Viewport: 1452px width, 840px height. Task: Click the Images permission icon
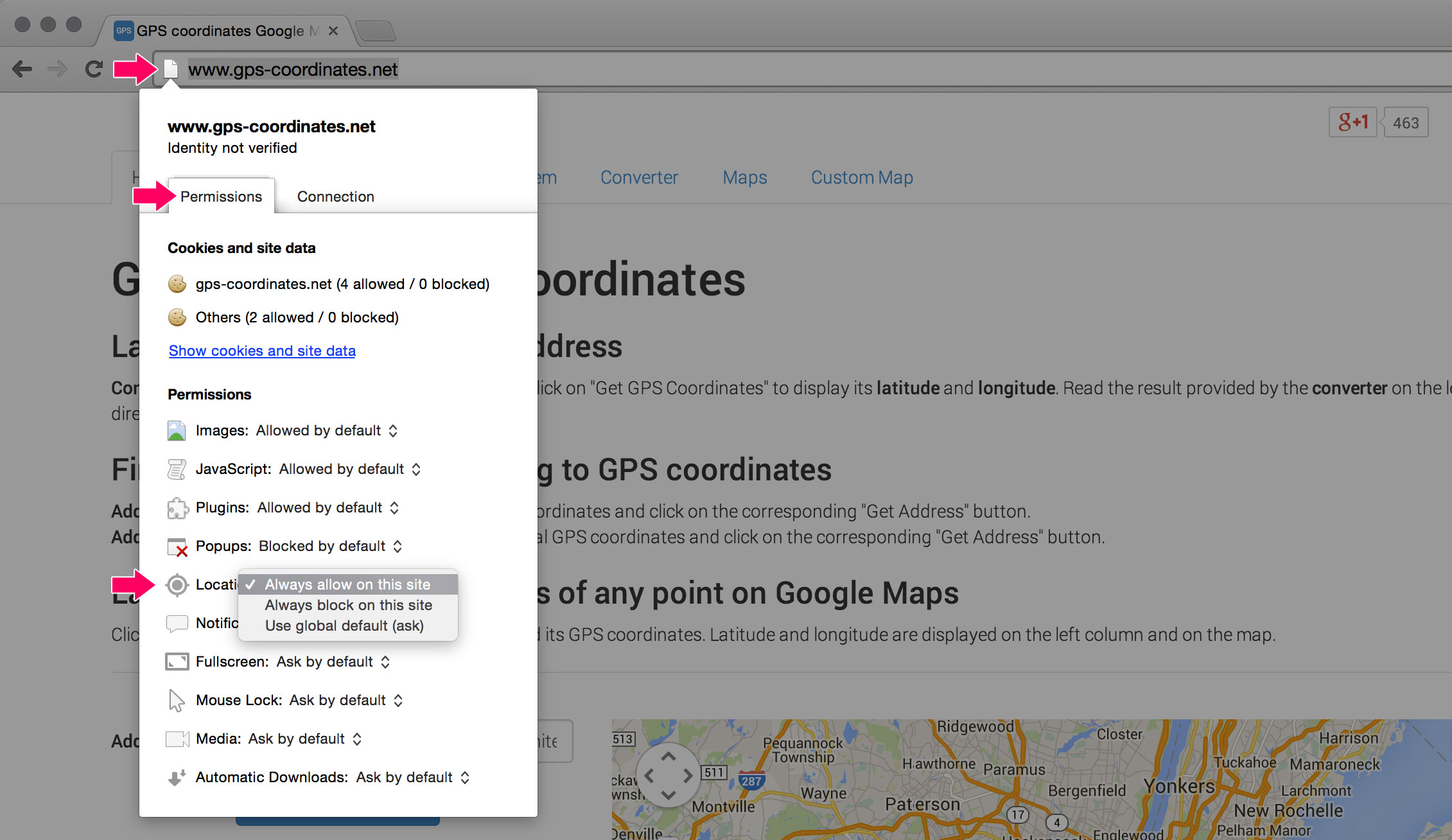(177, 430)
